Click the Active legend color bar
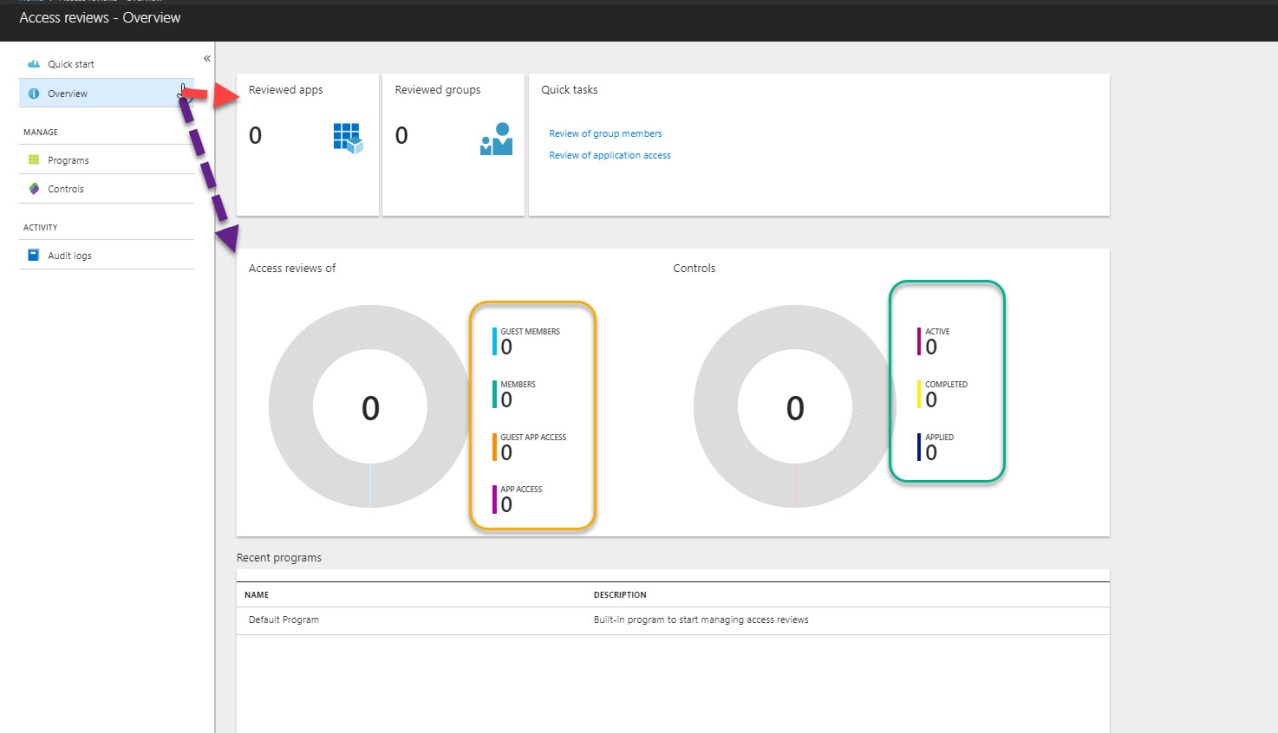Image resolution: width=1278 pixels, height=733 pixels. point(919,341)
